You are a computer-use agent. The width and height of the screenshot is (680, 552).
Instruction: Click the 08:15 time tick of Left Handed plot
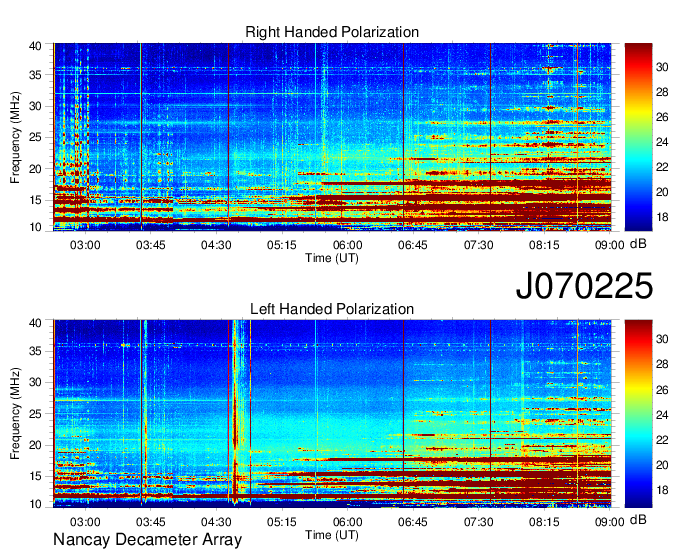[544, 522]
